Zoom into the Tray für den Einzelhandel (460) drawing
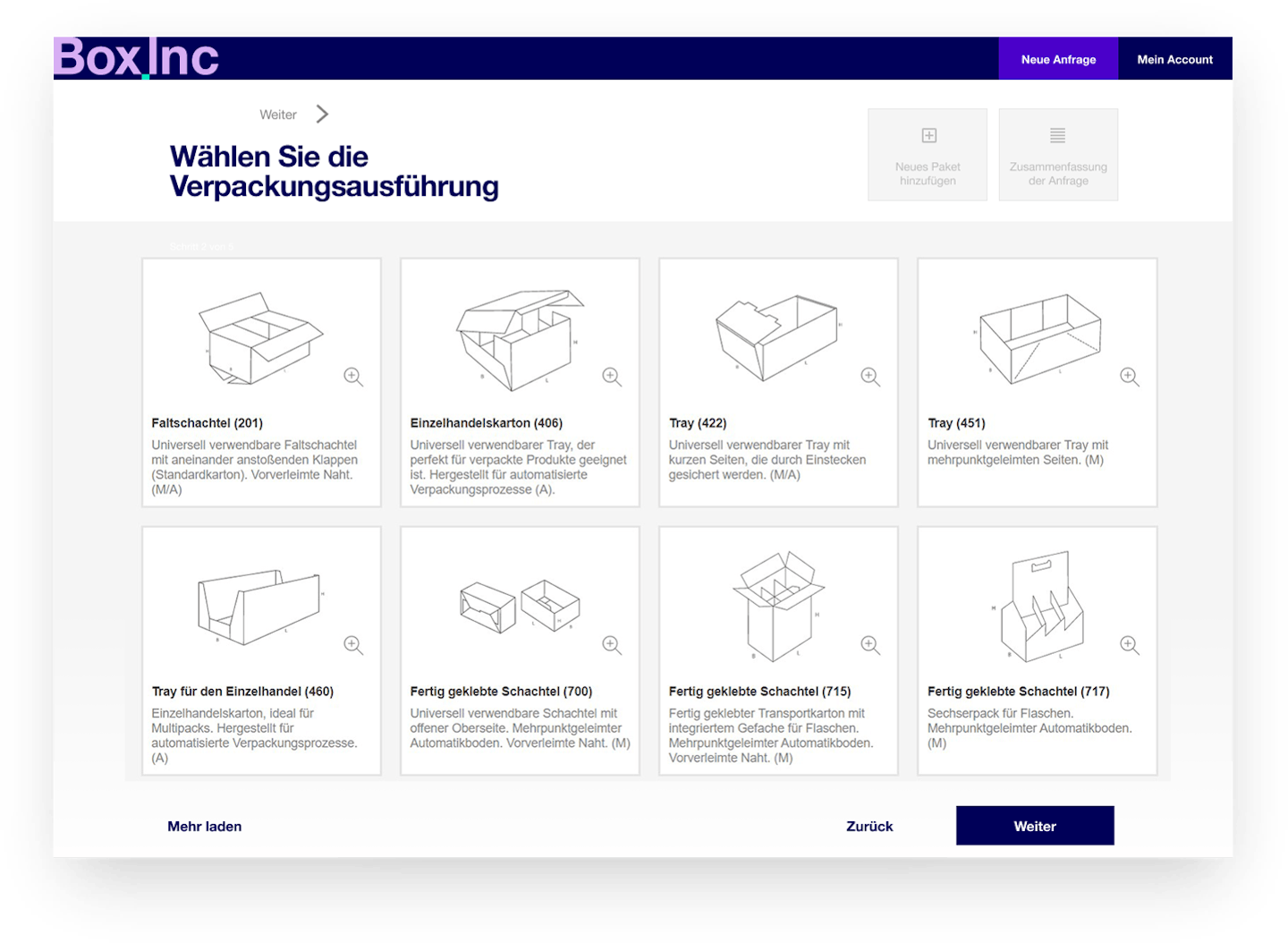This screenshot has height=943, width=1288. 353,645
